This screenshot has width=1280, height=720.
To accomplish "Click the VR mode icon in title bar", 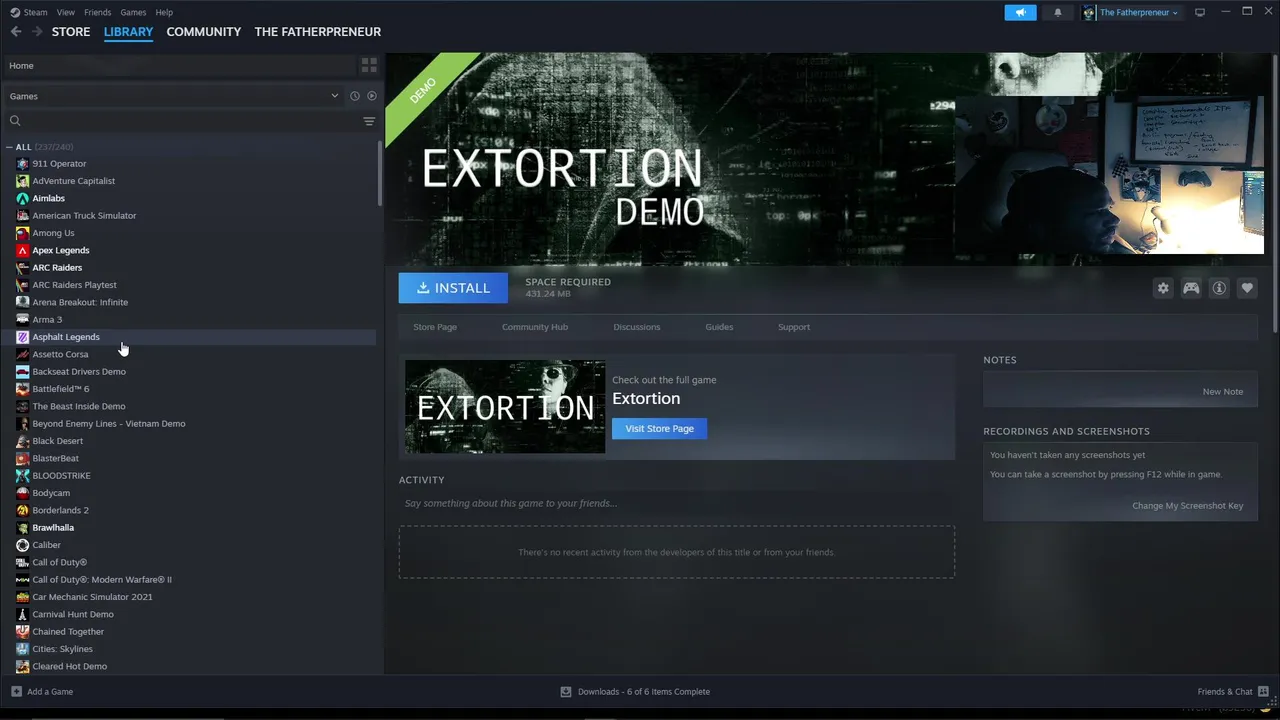I will [1200, 12].
